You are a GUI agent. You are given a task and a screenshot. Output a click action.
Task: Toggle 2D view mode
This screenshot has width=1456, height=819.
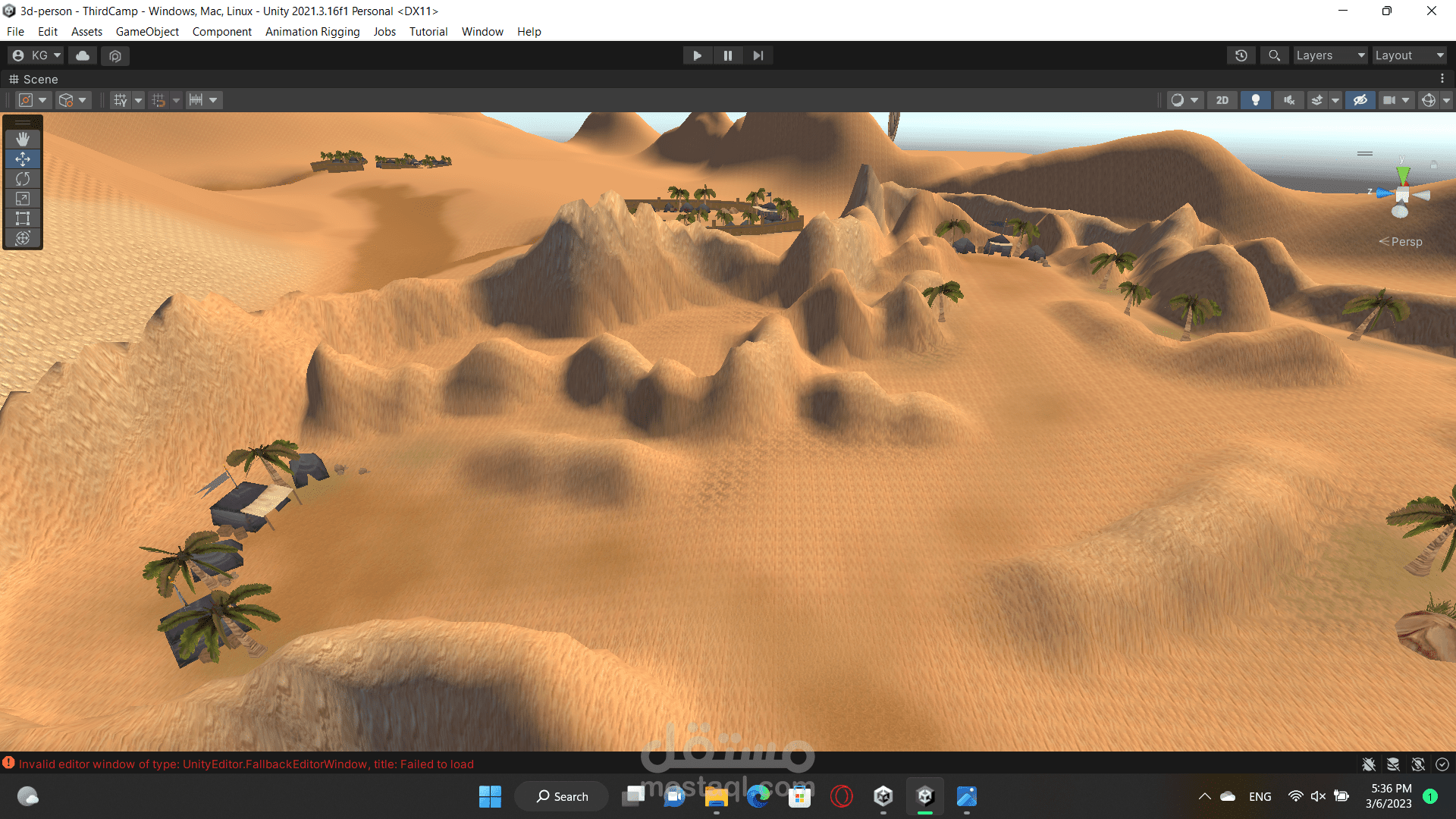click(1222, 100)
